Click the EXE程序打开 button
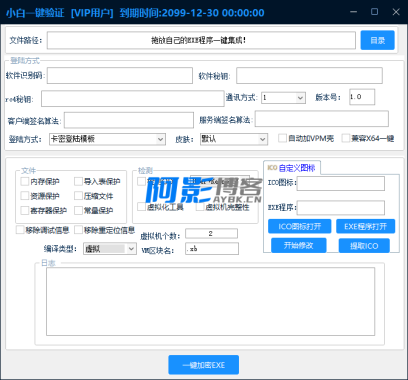This screenshot has height=380, width=408. (x=365, y=226)
